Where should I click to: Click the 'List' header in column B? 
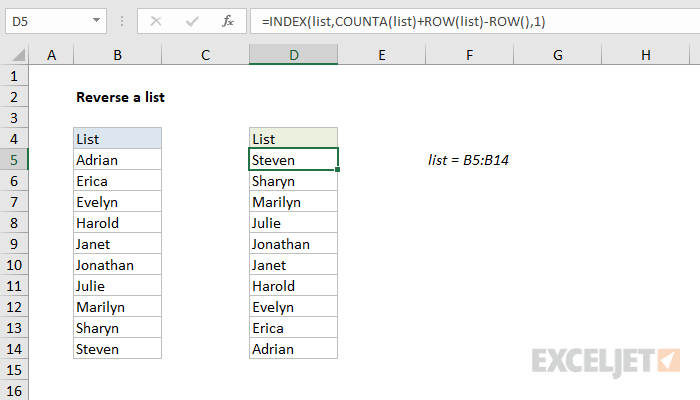pos(117,139)
